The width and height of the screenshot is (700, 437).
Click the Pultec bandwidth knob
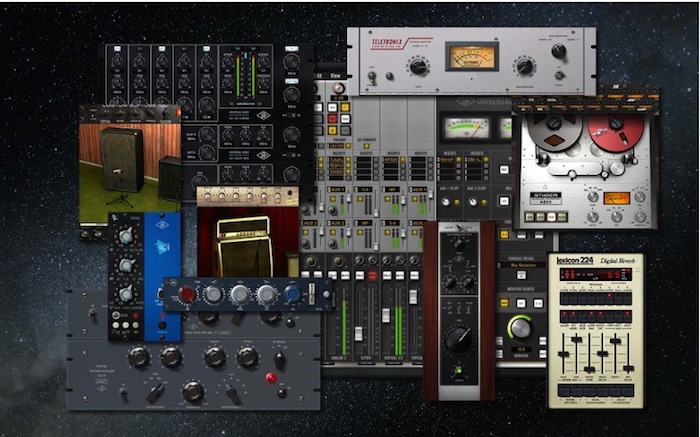pyautogui.click(x=193, y=391)
